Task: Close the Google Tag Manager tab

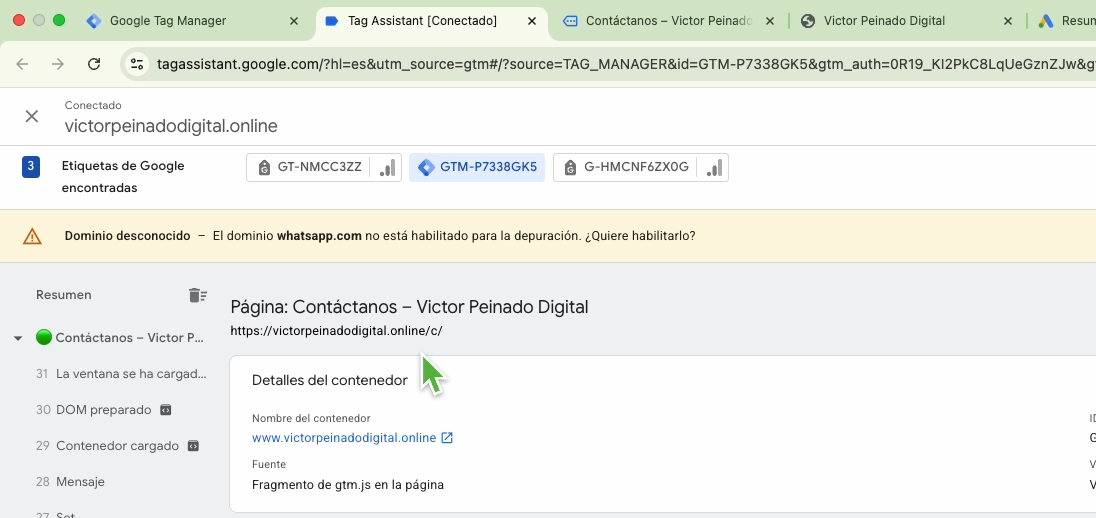Action: pos(294,21)
